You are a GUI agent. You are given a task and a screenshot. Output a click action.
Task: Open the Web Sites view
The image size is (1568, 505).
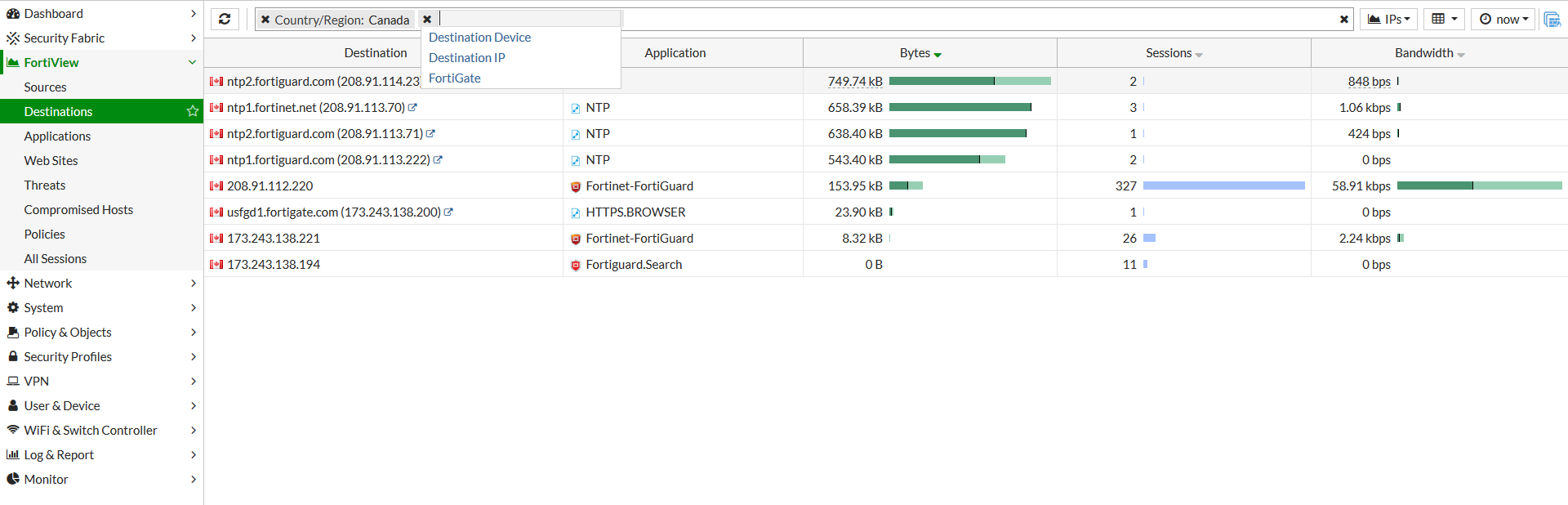(51, 160)
